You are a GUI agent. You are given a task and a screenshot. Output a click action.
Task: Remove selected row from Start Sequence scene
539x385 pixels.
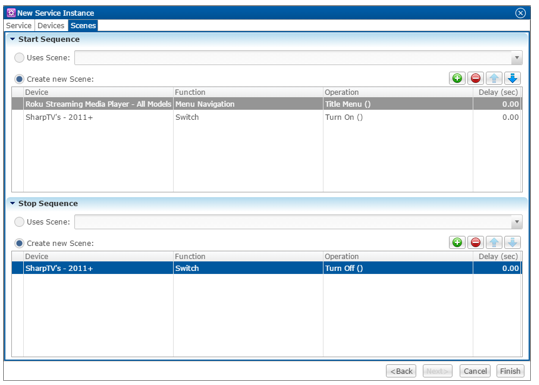pos(475,78)
